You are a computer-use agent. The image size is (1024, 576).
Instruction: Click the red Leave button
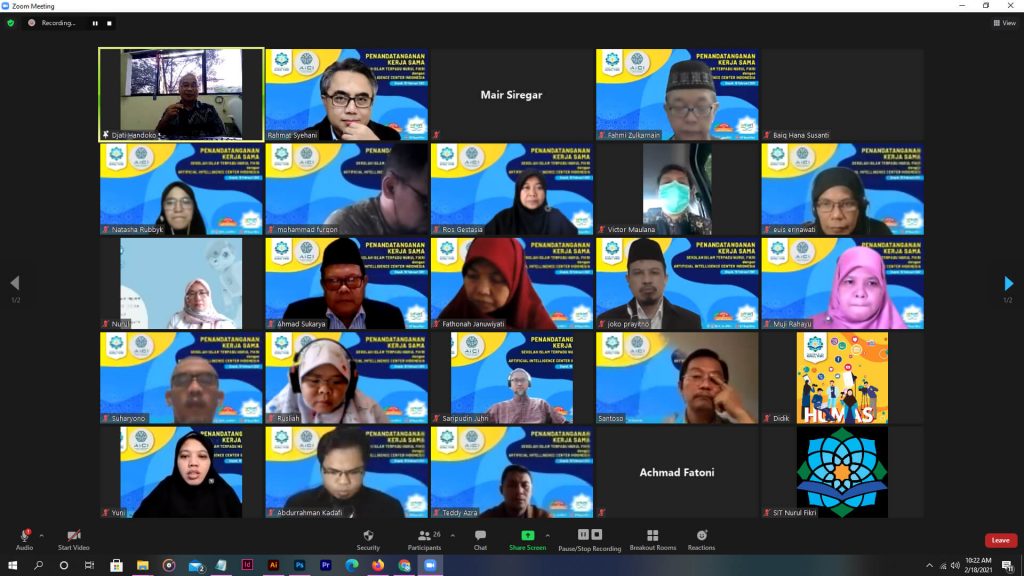(1000, 540)
